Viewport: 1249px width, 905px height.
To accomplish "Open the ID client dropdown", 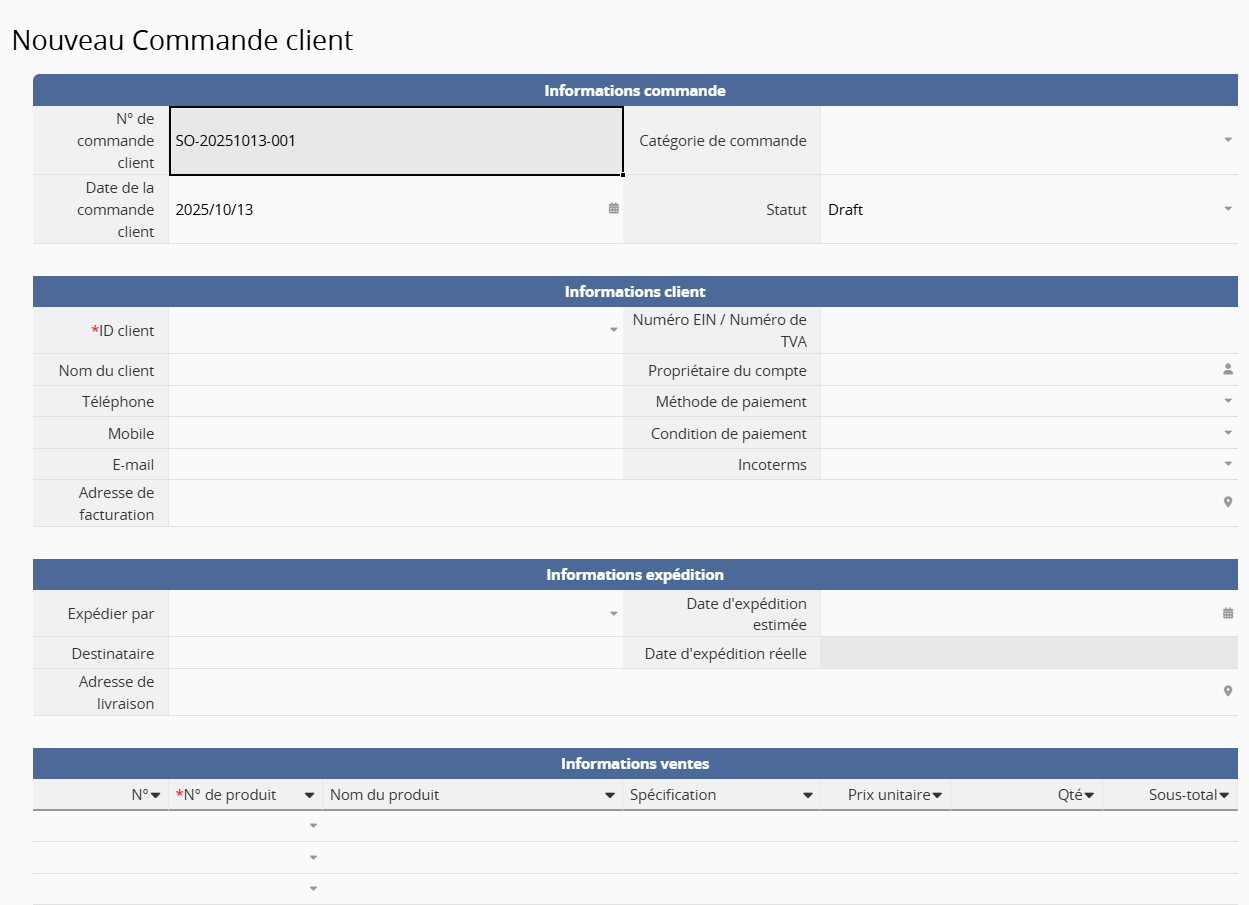I will pos(614,330).
